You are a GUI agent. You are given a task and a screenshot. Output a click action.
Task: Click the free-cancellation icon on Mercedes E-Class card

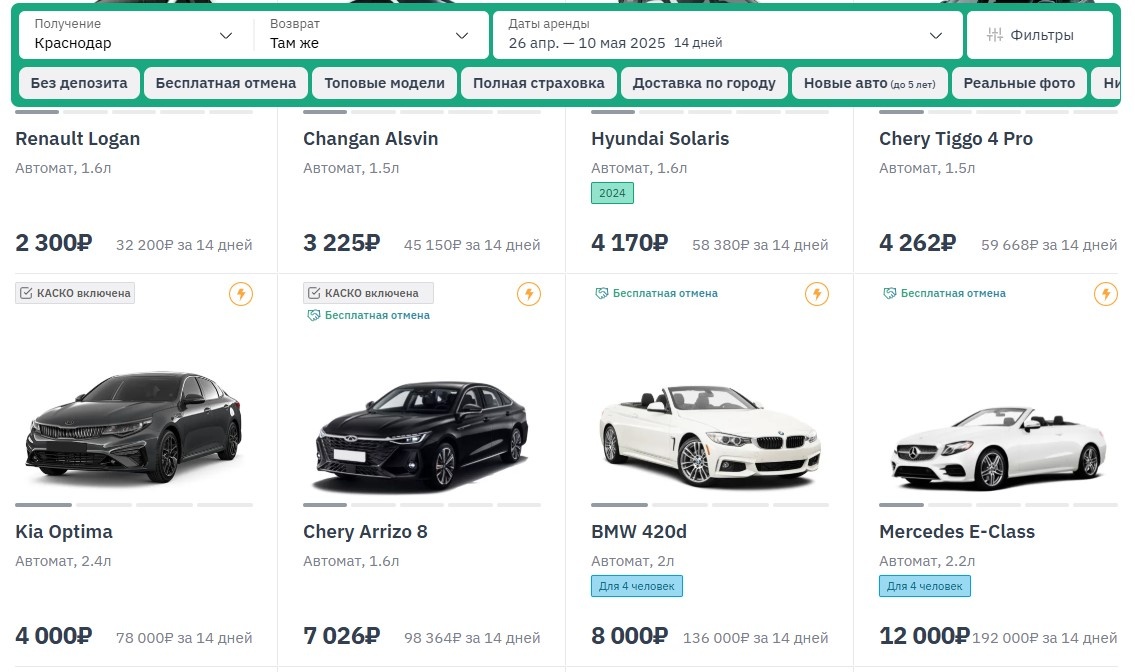890,293
